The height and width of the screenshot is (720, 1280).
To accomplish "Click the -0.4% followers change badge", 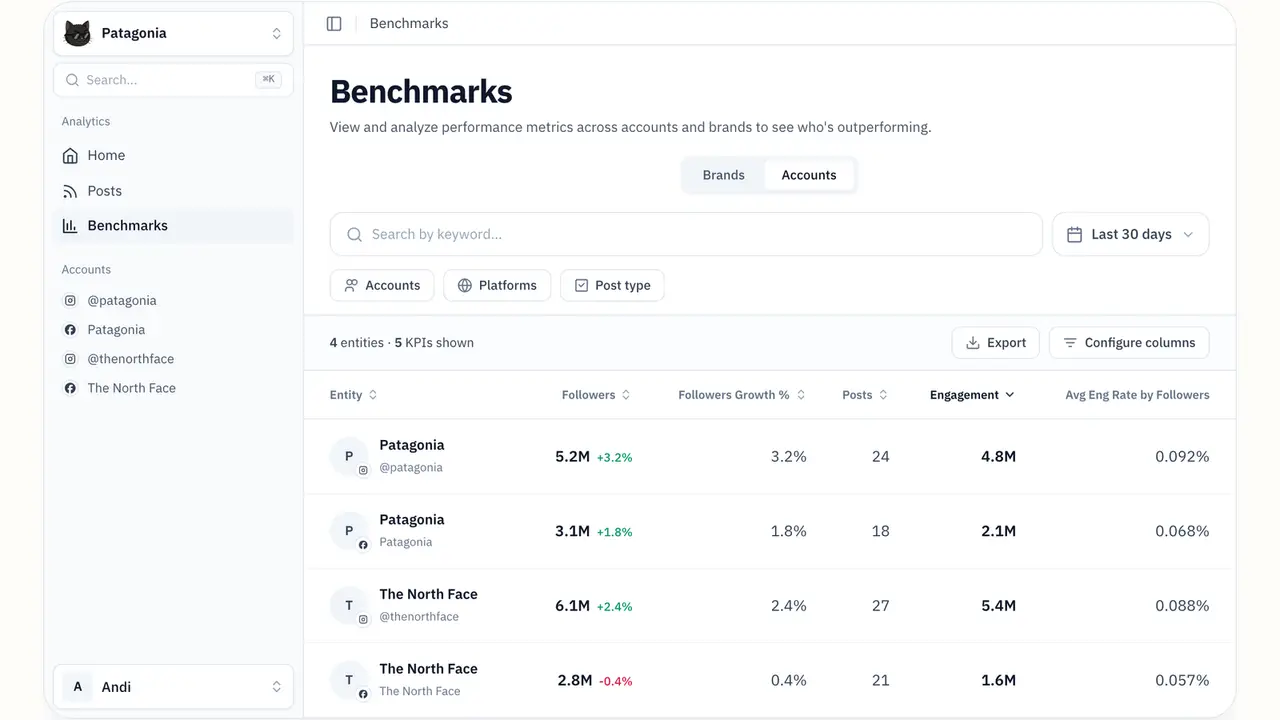I will click(x=616, y=681).
